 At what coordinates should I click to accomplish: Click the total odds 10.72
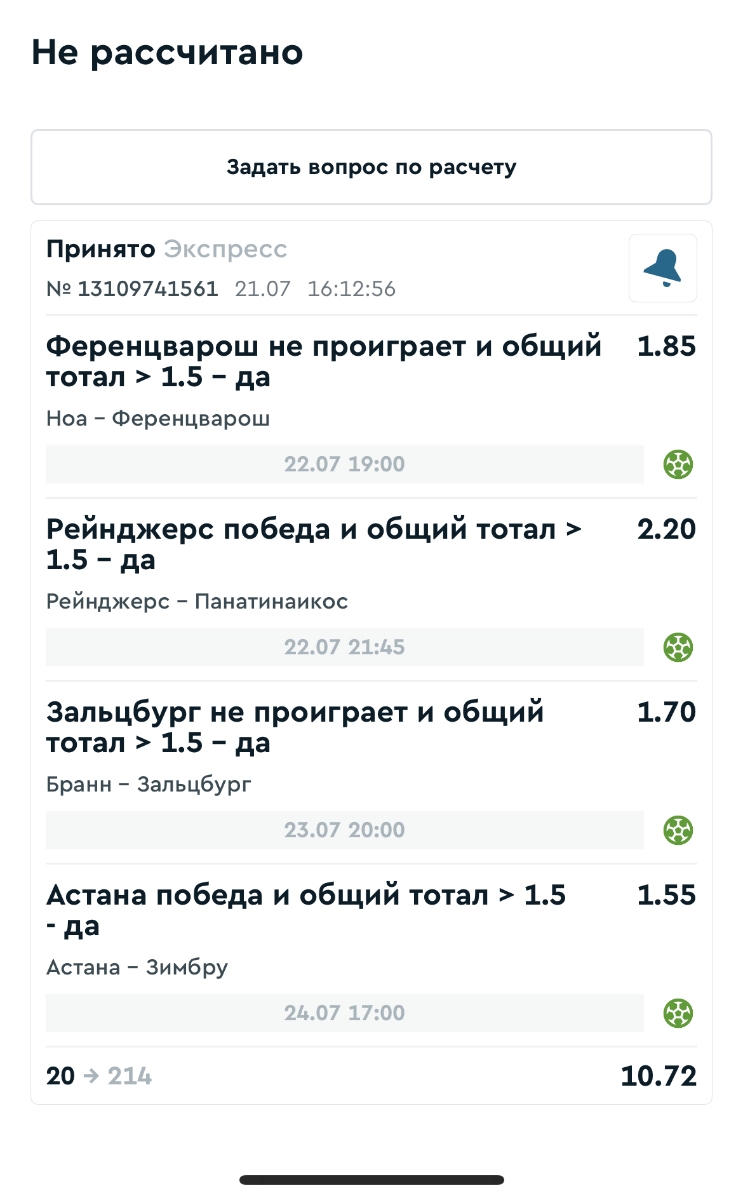658,1076
